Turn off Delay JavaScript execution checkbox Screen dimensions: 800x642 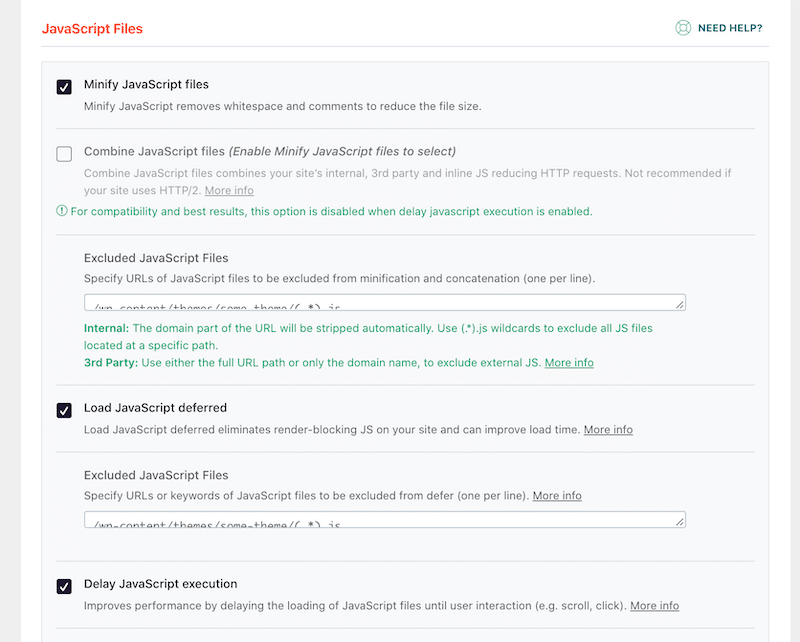(64, 586)
